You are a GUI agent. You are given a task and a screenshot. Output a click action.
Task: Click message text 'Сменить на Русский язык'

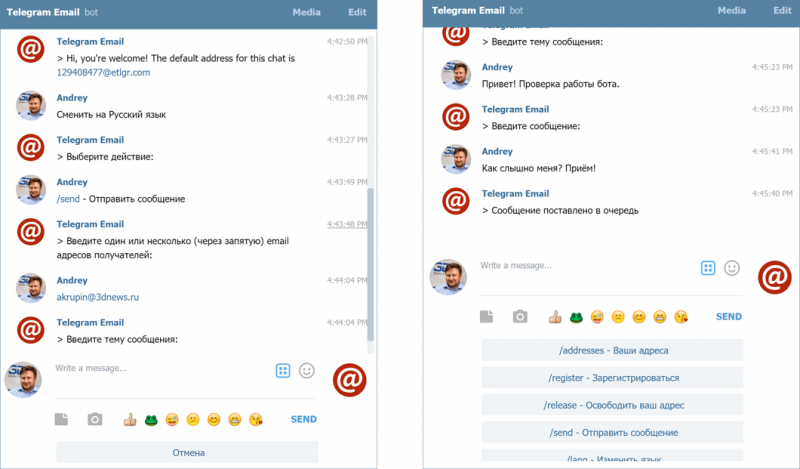pos(111,115)
